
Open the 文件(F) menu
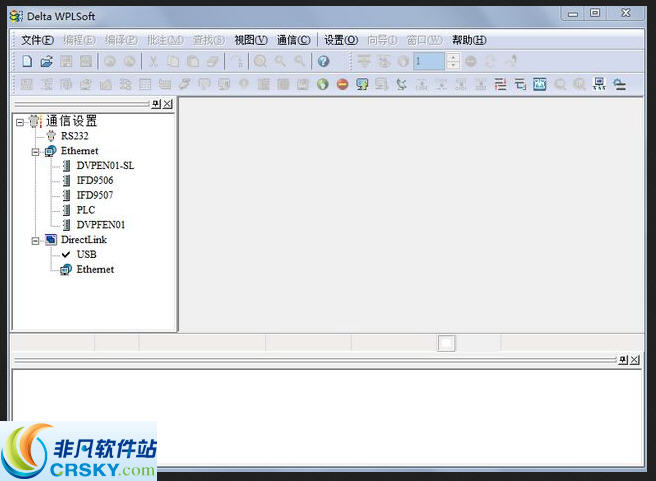click(x=37, y=40)
